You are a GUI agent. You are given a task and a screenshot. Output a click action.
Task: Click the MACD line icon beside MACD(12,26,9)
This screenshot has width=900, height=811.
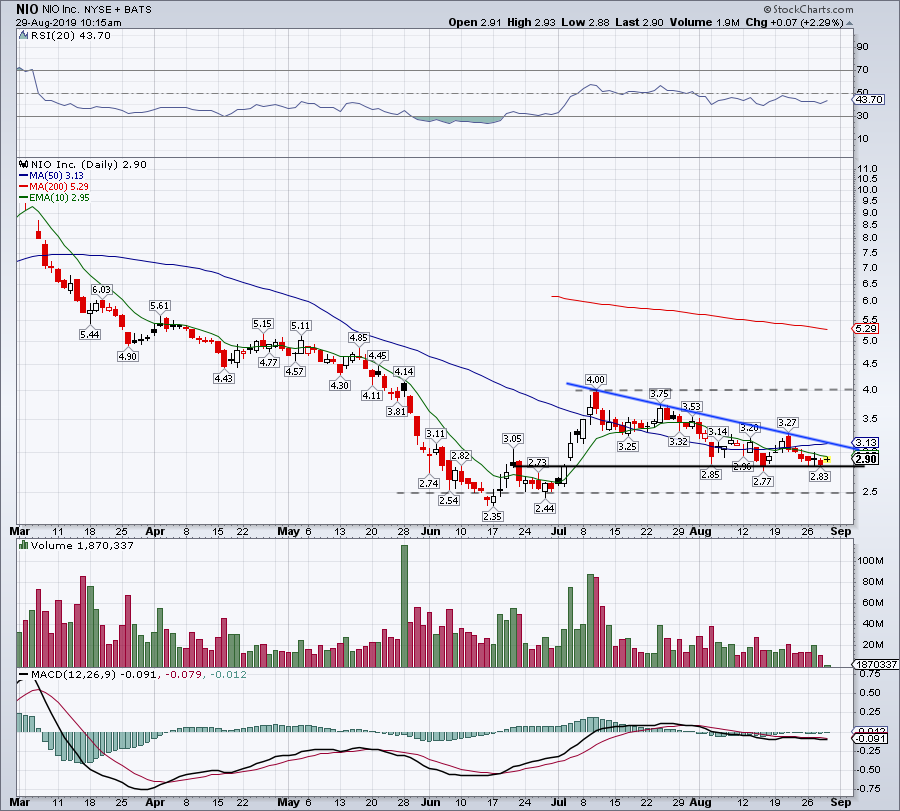(24, 674)
